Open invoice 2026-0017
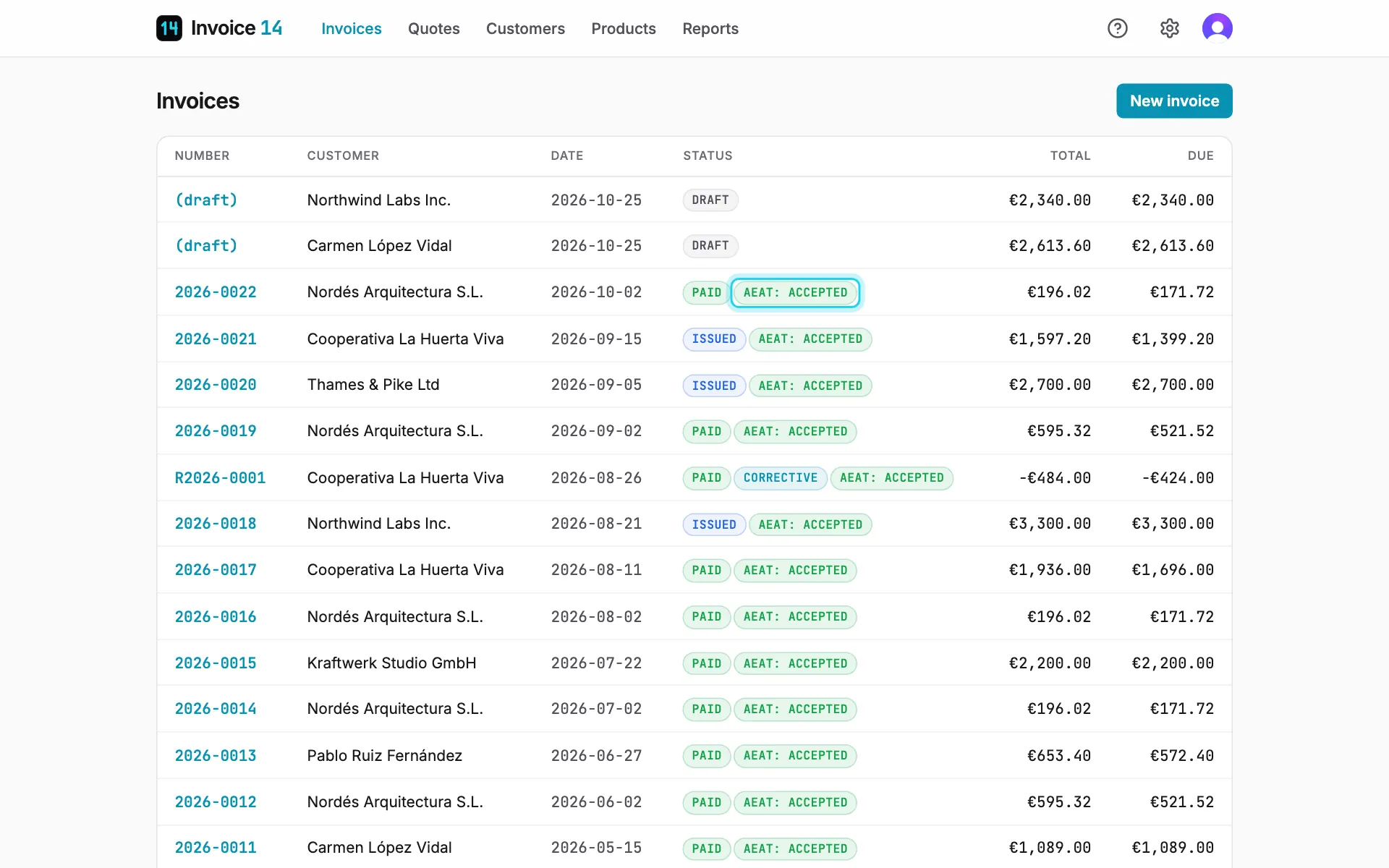This screenshot has width=1389, height=868. 216,570
